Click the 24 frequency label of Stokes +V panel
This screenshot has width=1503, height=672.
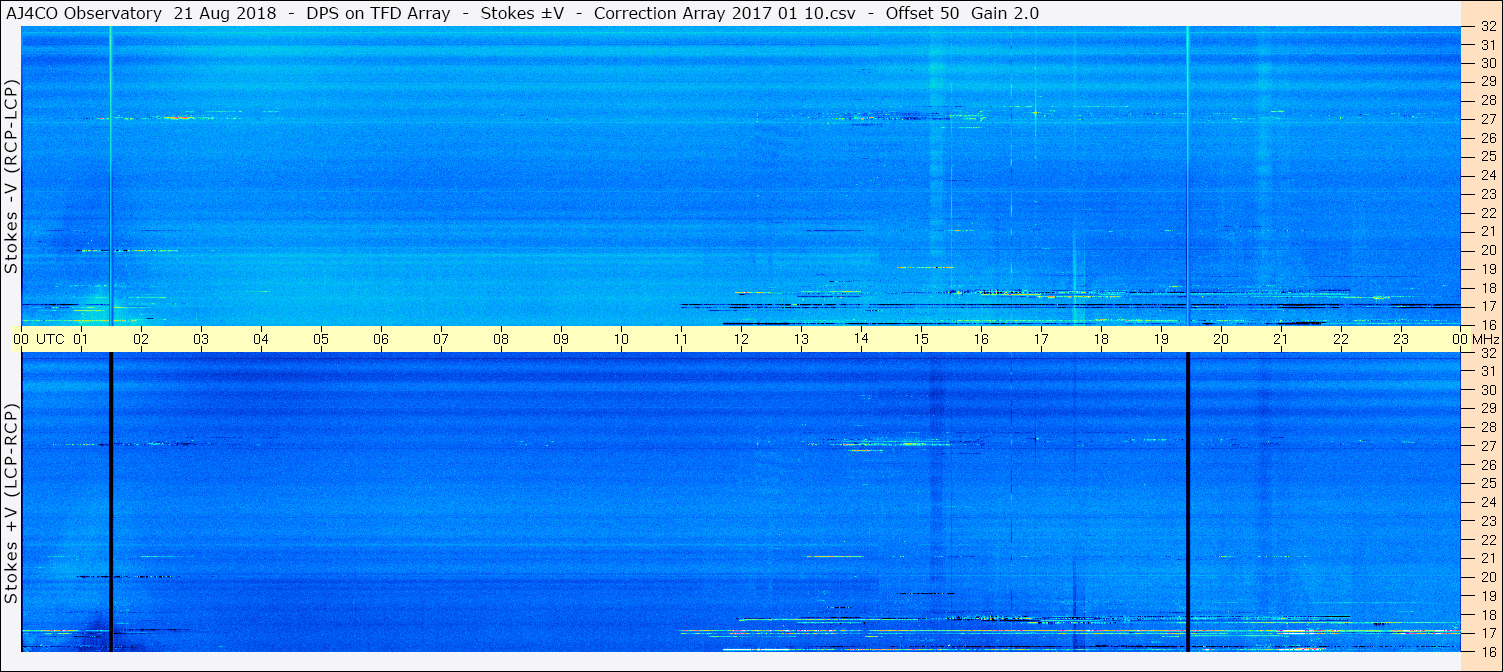click(x=1488, y=502)
